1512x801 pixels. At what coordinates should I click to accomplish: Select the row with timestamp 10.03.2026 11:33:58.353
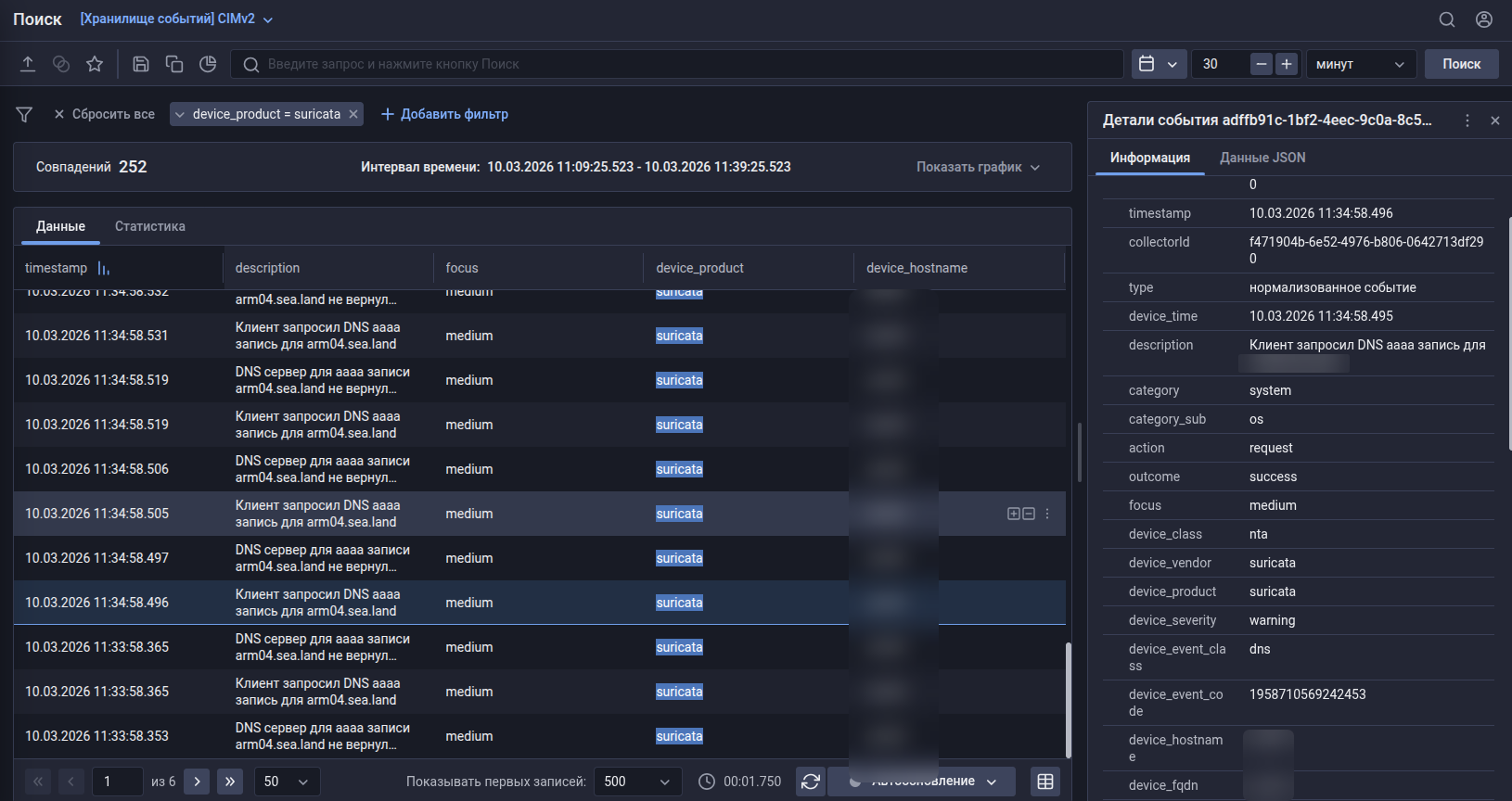(x=539, y=736)
